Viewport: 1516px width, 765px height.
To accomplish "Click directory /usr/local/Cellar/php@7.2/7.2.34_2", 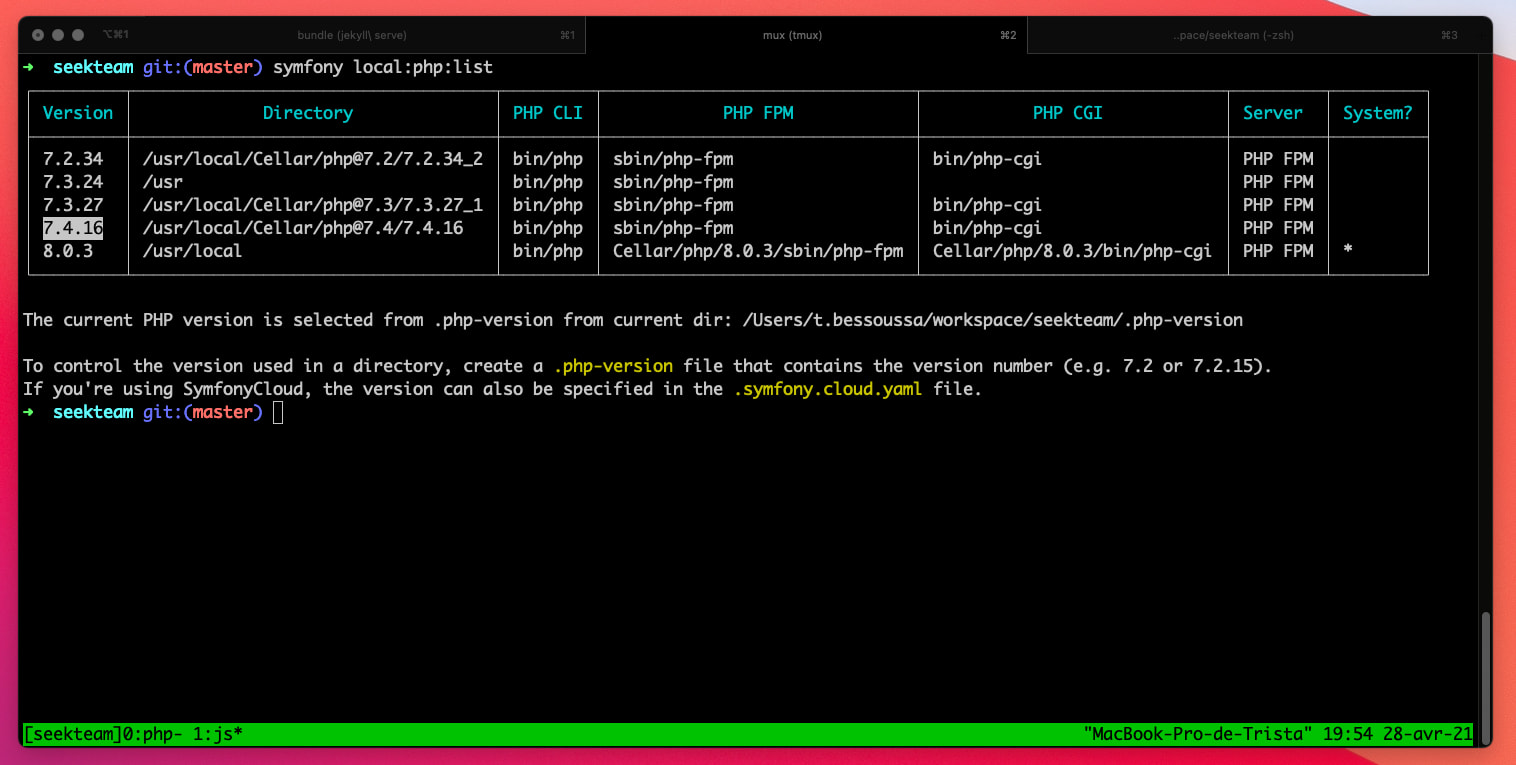I will (x=313, y=159).
